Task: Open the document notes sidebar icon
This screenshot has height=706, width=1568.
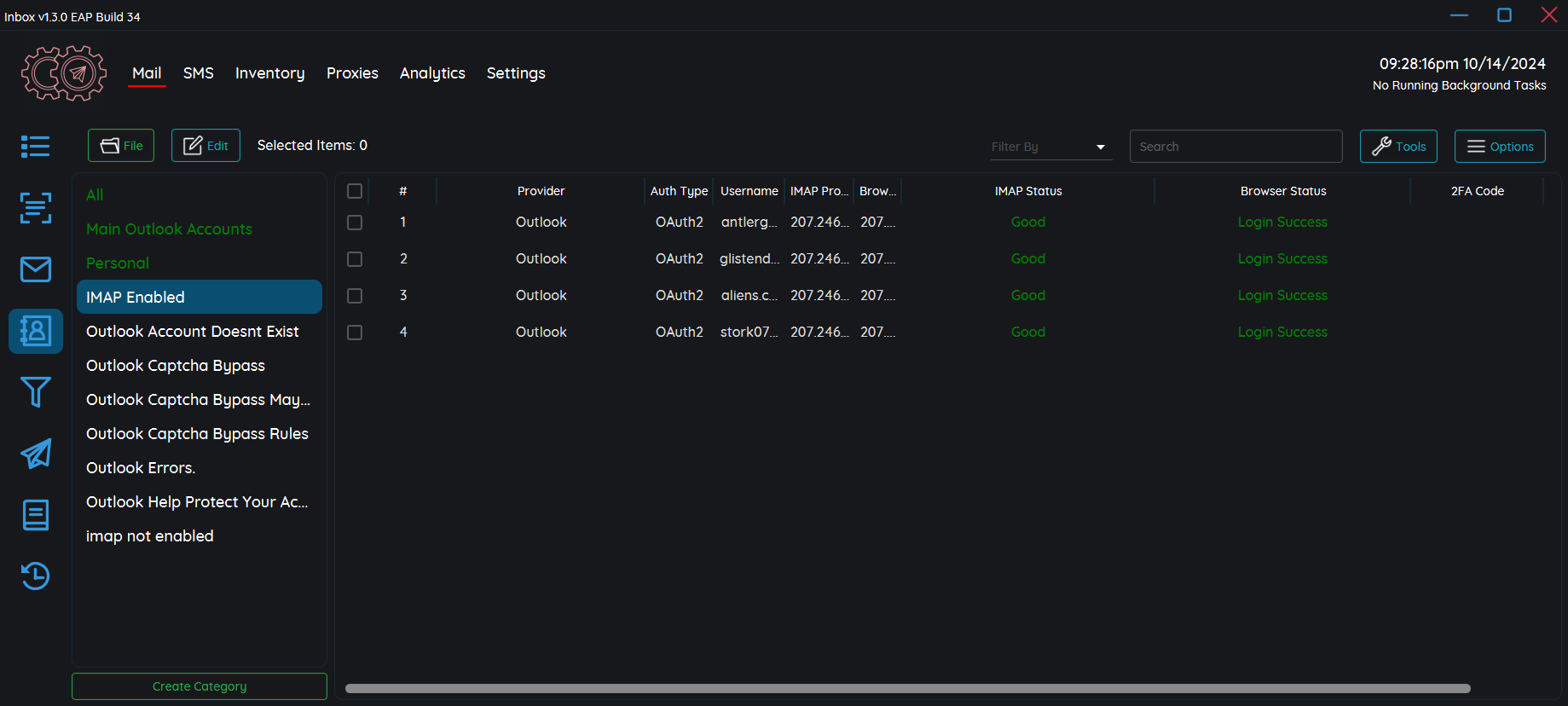Action: coord(36,515)
